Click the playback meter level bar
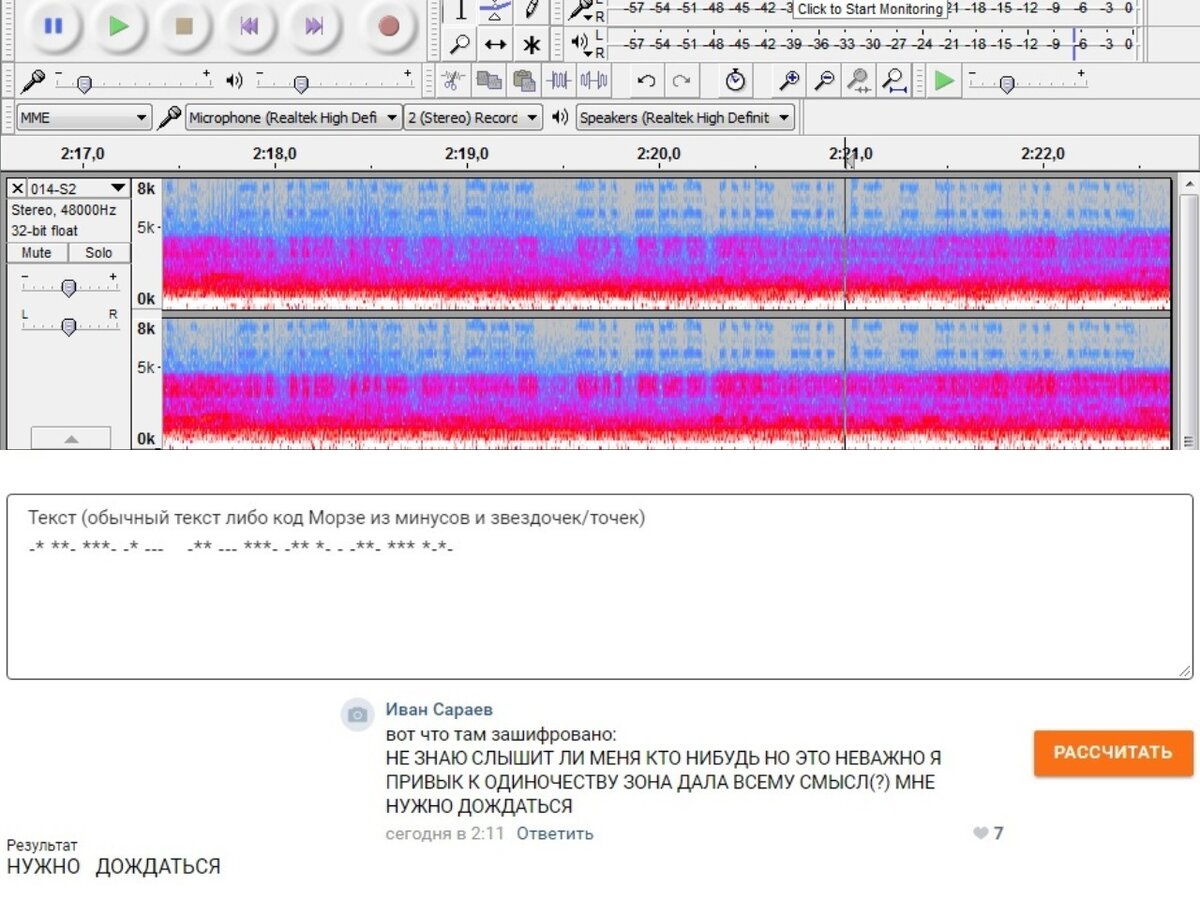 click(872, 44)
